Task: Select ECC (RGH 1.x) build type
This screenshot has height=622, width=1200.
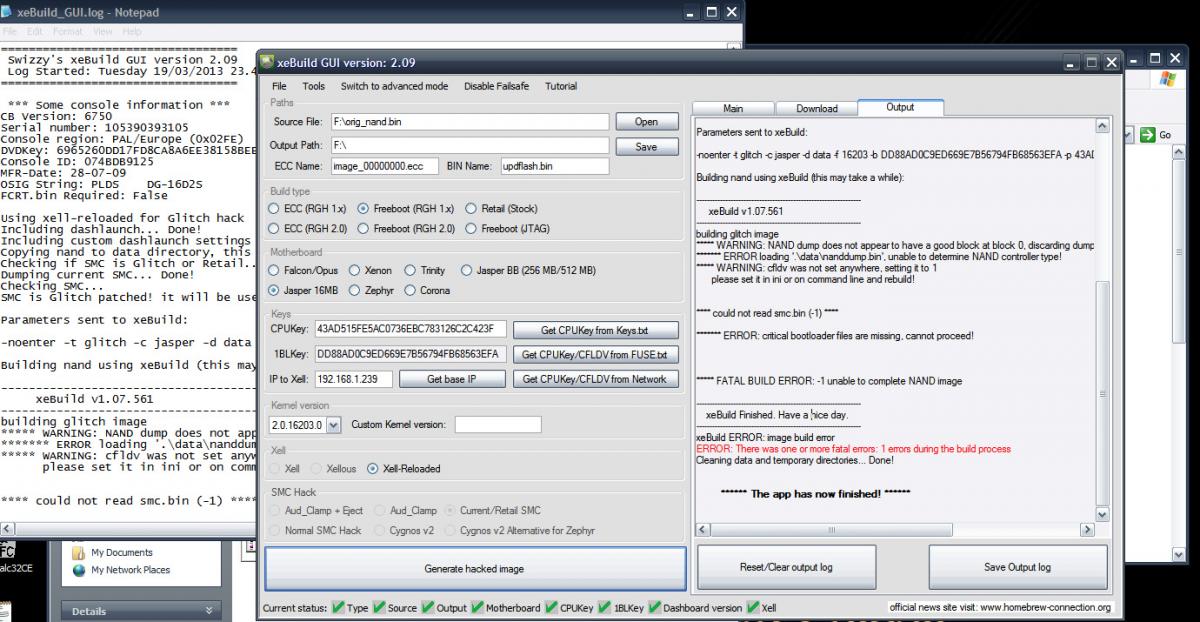Action: 274,208
